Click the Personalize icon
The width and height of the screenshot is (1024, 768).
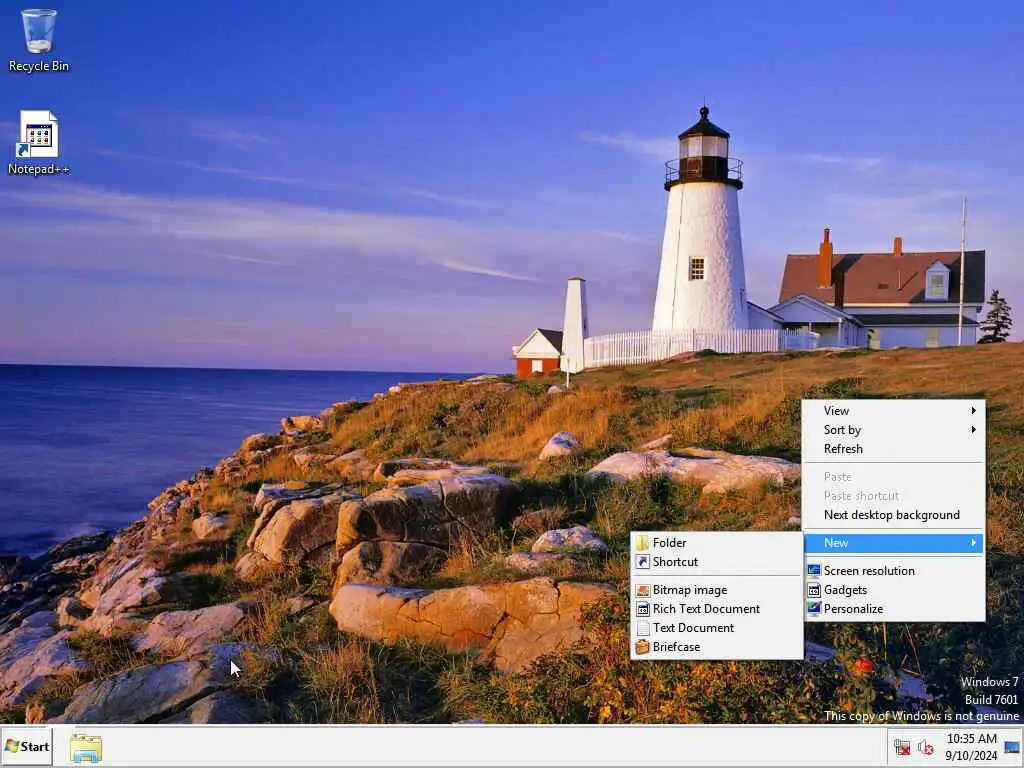[x=814, y=609]
